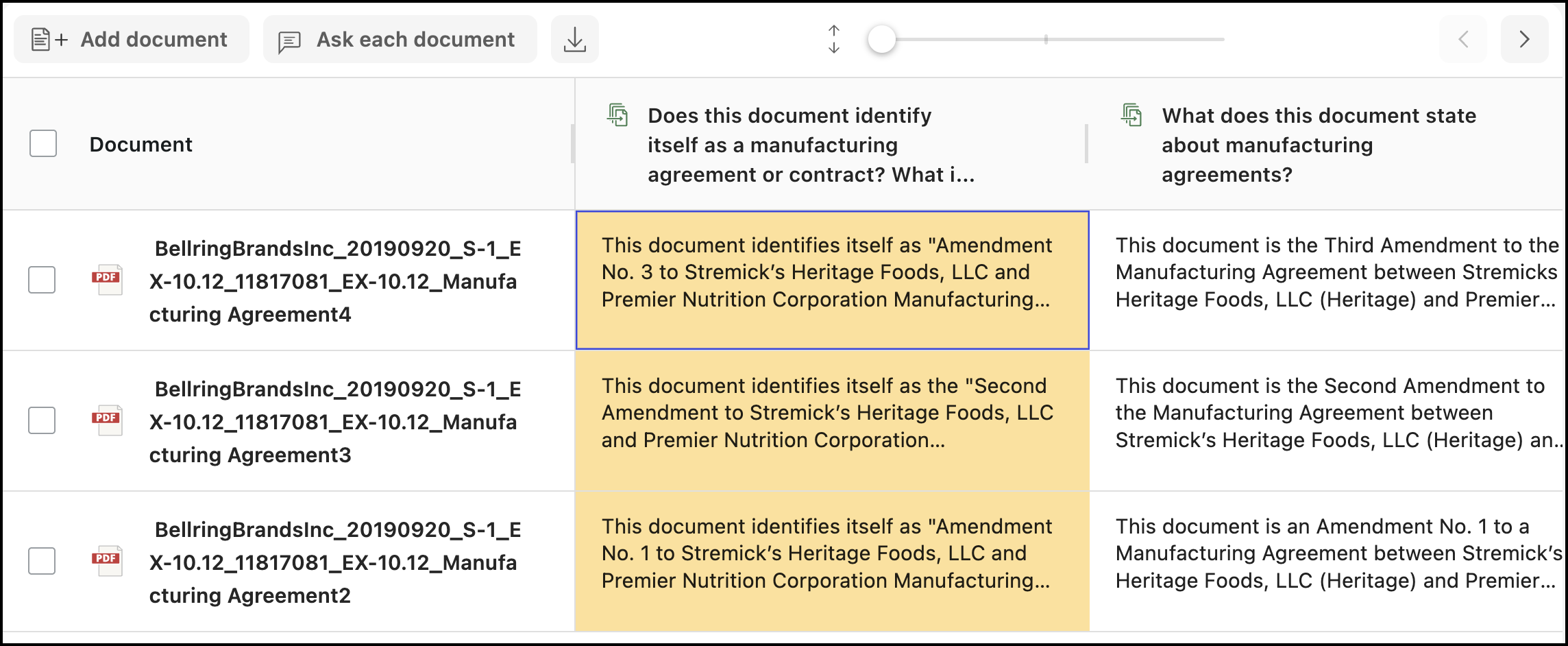This screenshot has height=646, width=1568.
Task: Check the select-all box in Document header
Action: 43,144
